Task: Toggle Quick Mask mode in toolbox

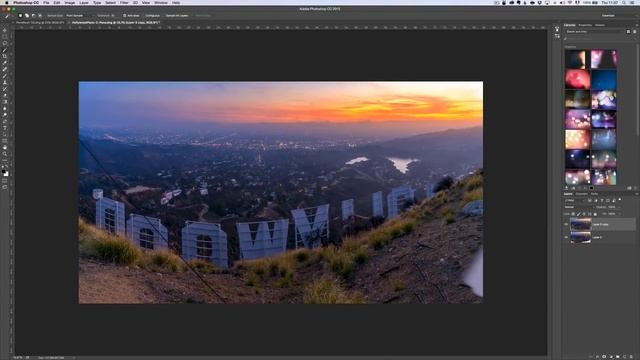Action: click(x=5, y=181)
